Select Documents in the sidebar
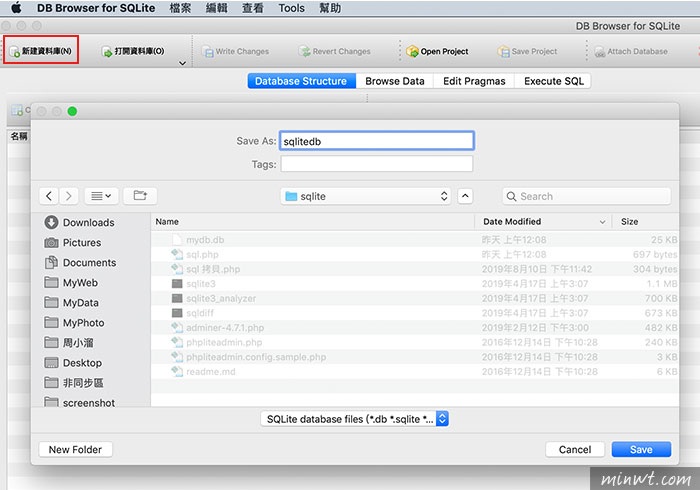 80,262
